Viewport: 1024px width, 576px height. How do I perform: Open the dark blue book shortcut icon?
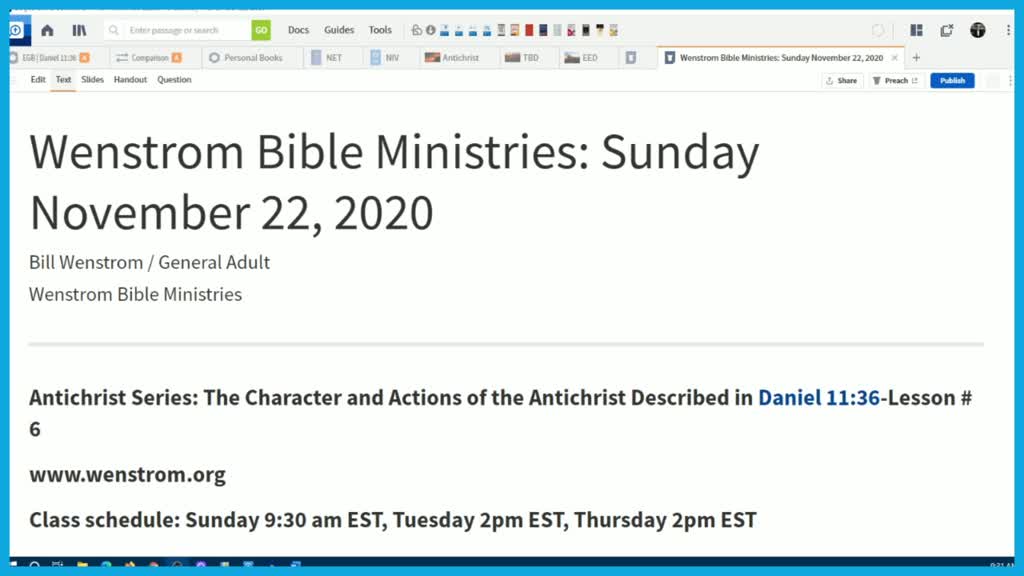point(543,30)
